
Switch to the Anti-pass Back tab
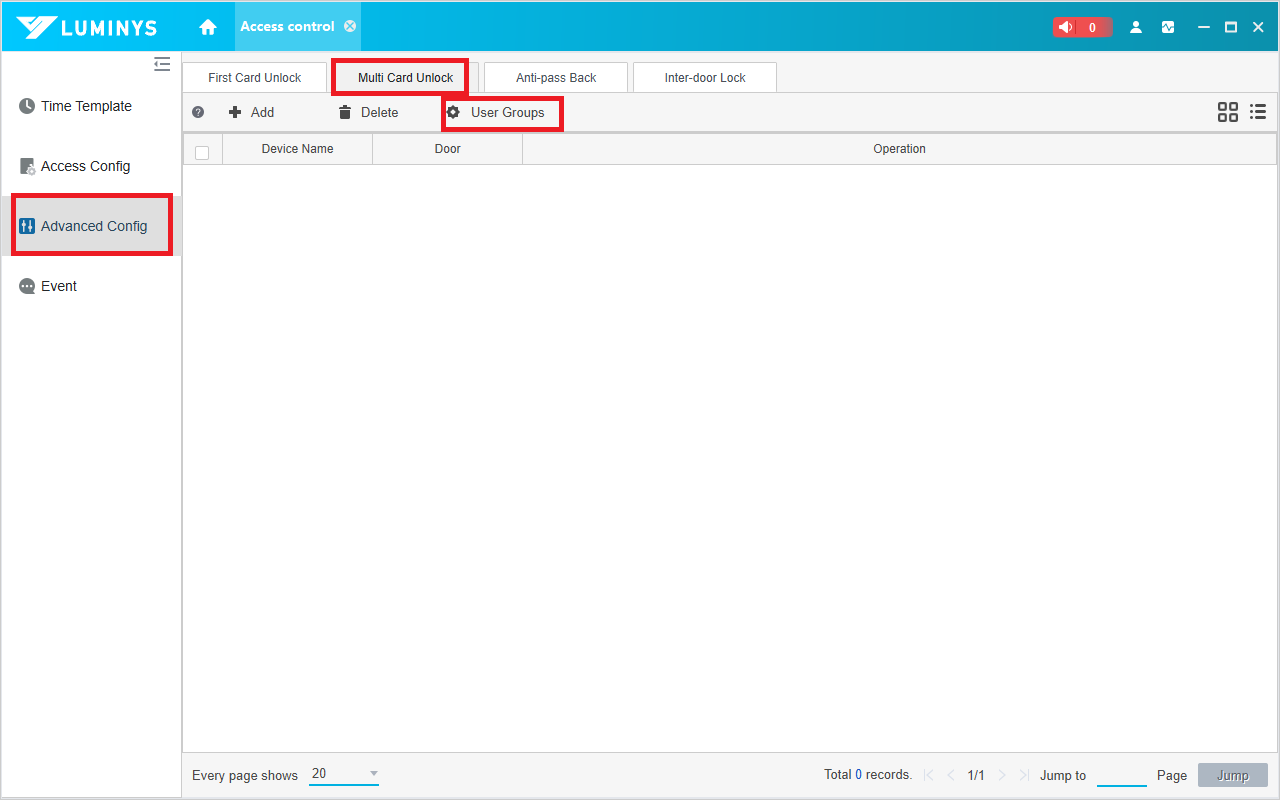point(556,78)
